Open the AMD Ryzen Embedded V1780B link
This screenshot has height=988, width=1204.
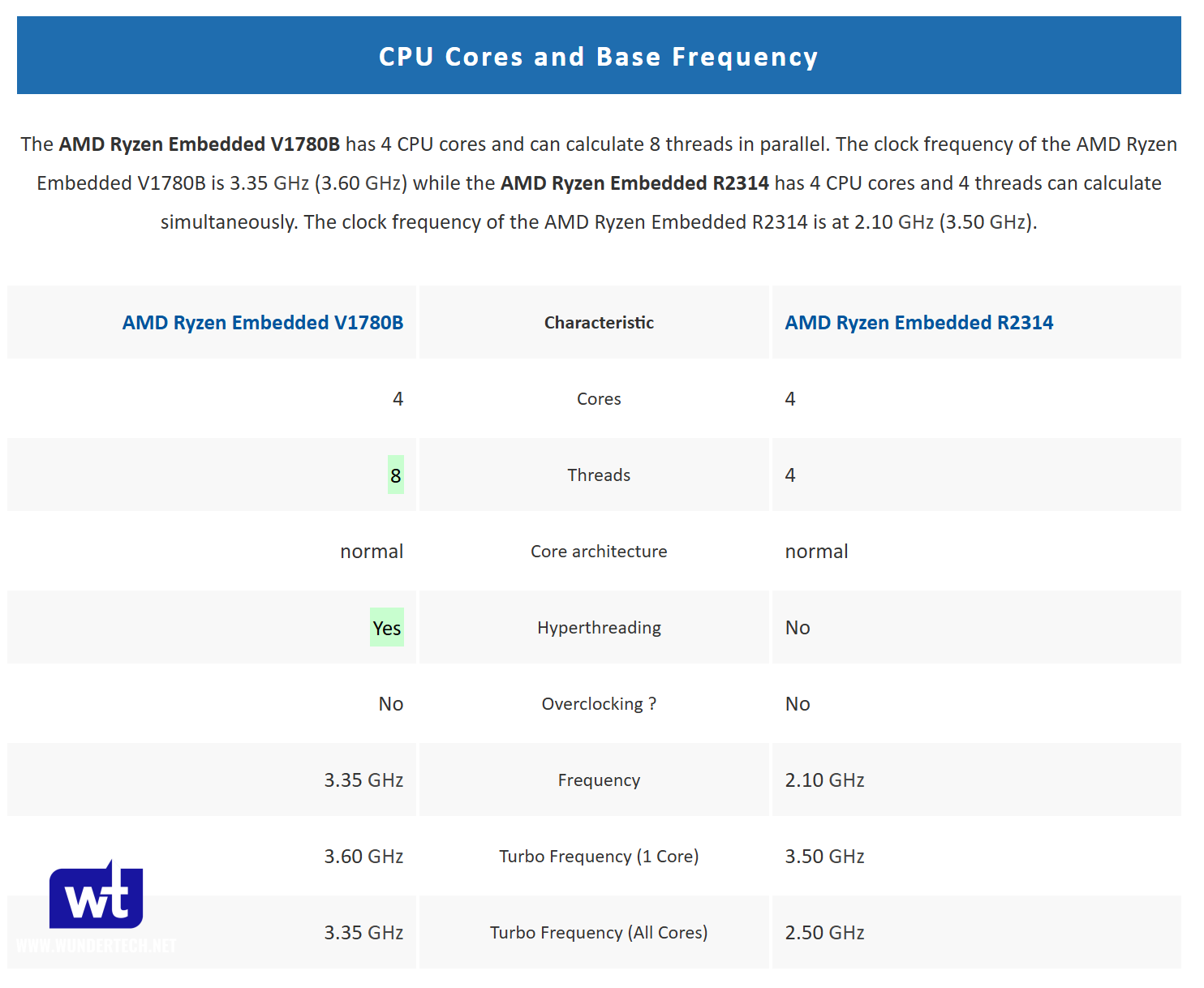263,323
